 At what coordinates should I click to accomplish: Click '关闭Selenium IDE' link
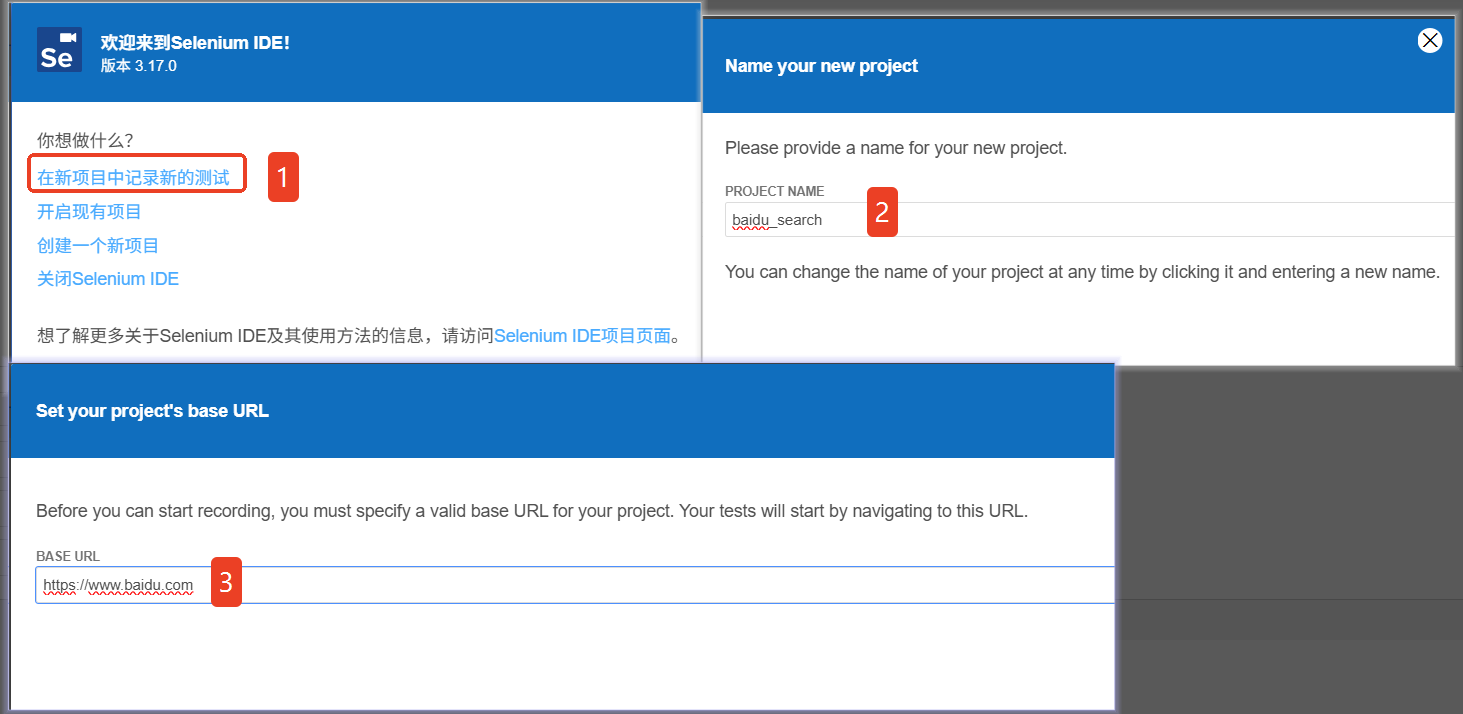click(x=108, y=279)
